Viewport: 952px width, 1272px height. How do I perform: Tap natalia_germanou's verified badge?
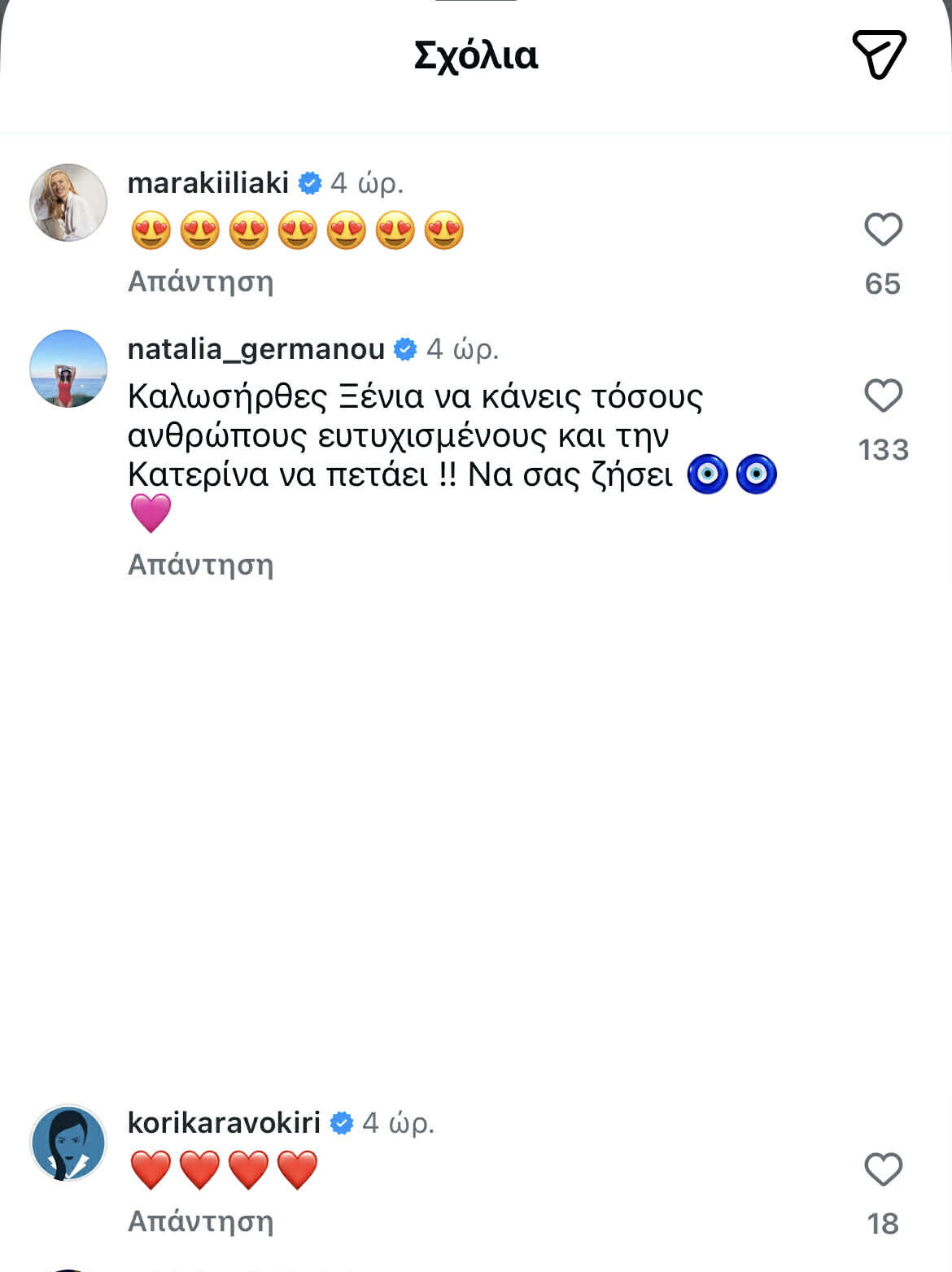click(405, 349)
